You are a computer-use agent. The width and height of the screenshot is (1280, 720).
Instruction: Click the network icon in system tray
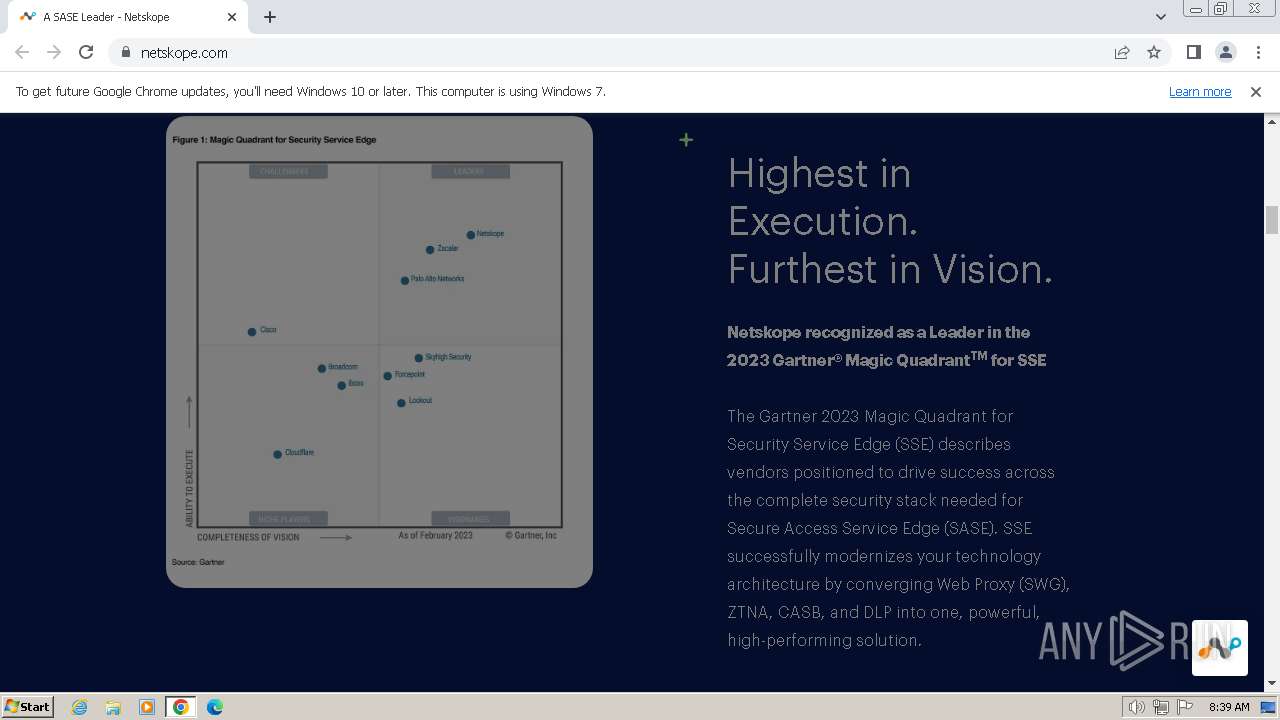click(x=1161, y=707)
